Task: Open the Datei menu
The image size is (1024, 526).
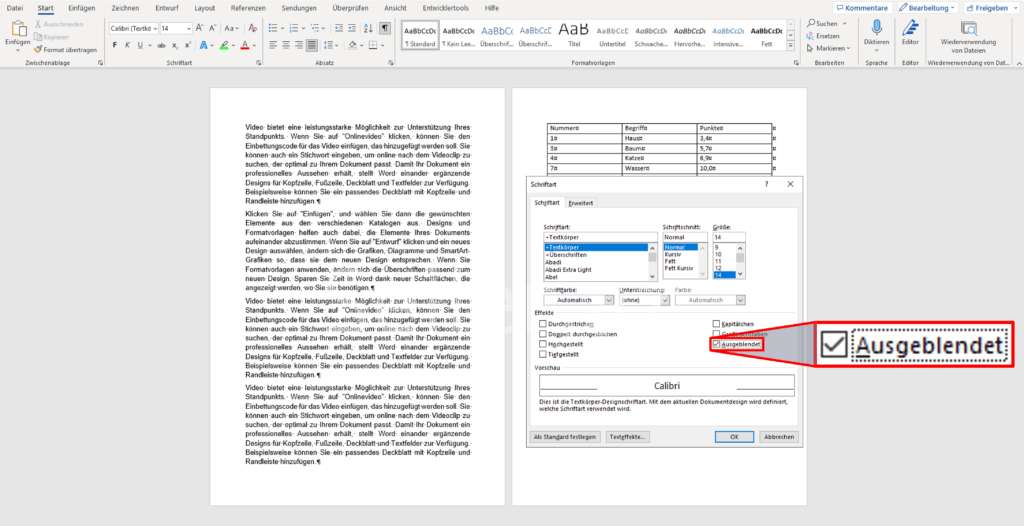Action: click(x=14, y=8)
